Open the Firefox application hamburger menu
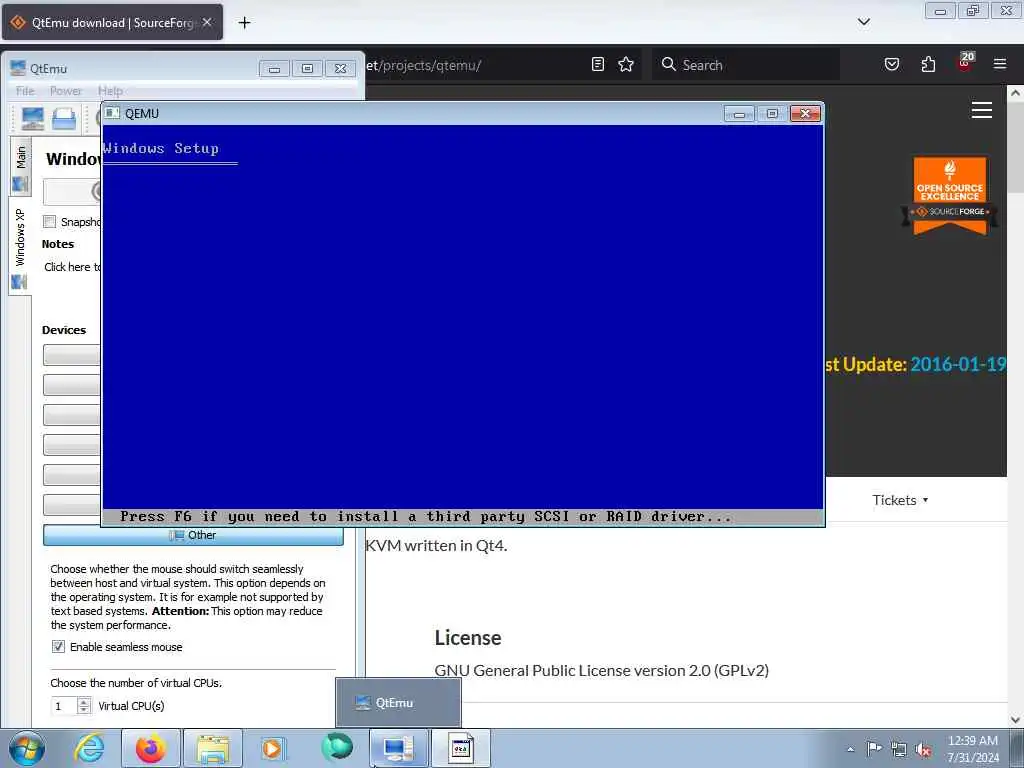 coord(1000,64)
